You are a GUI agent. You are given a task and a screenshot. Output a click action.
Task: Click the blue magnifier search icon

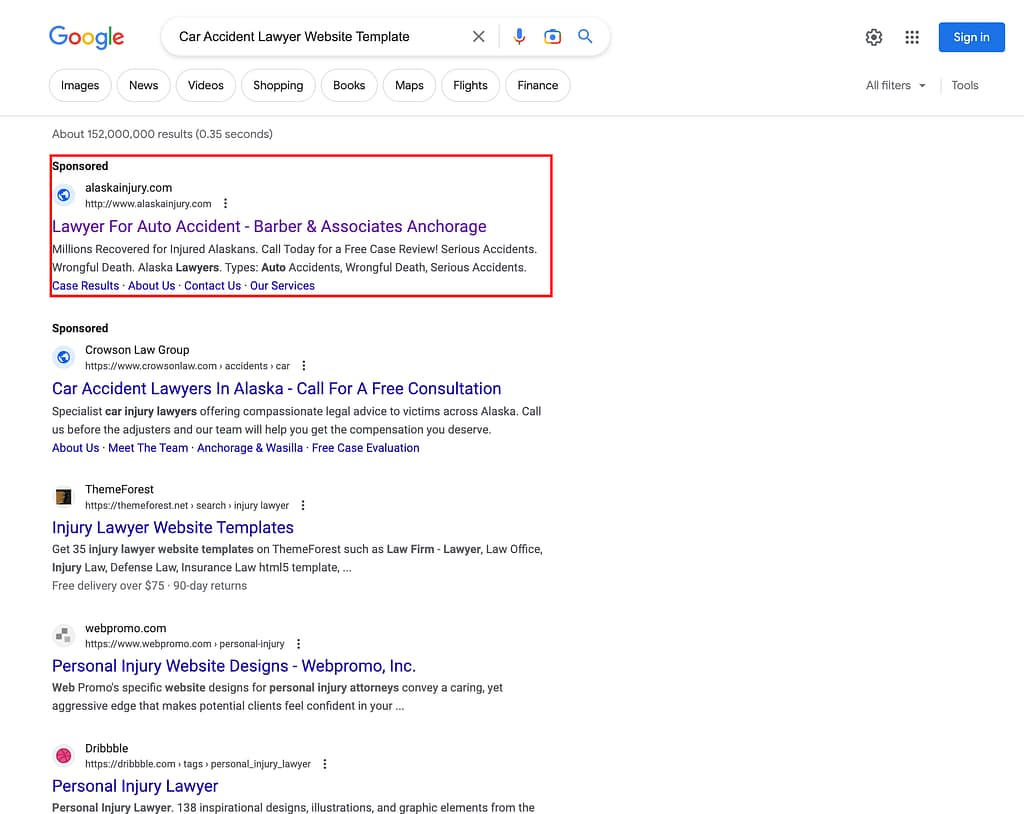point(585,36)
